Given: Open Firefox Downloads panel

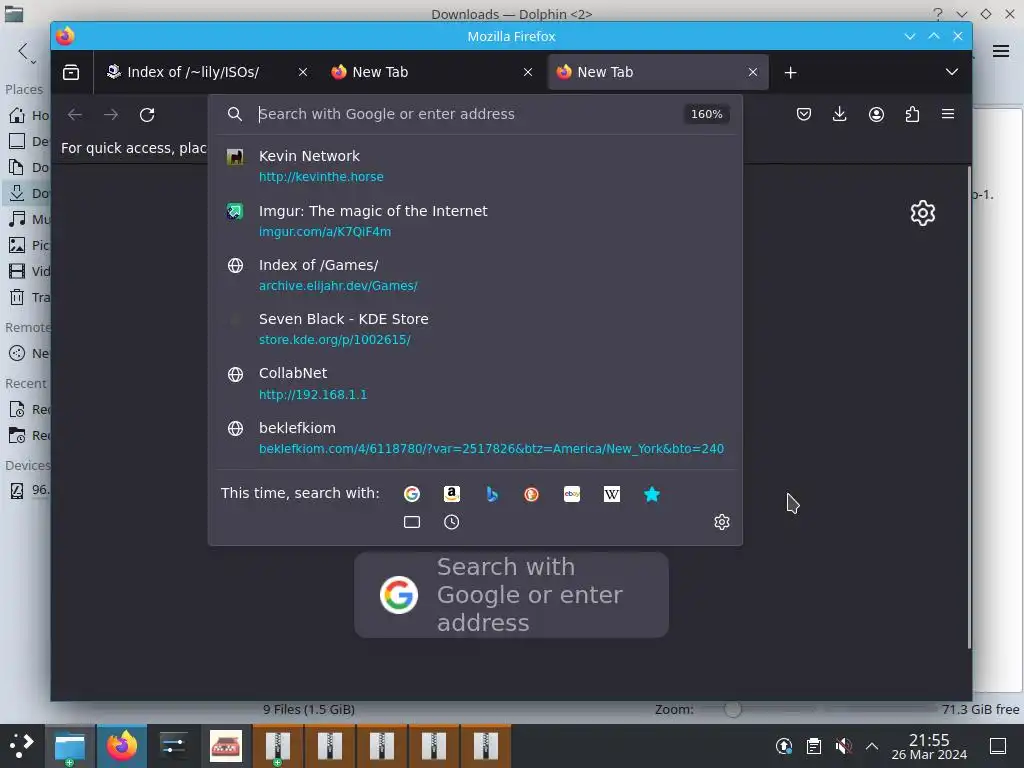Looking at the screenshot, I should coord(840,114).
